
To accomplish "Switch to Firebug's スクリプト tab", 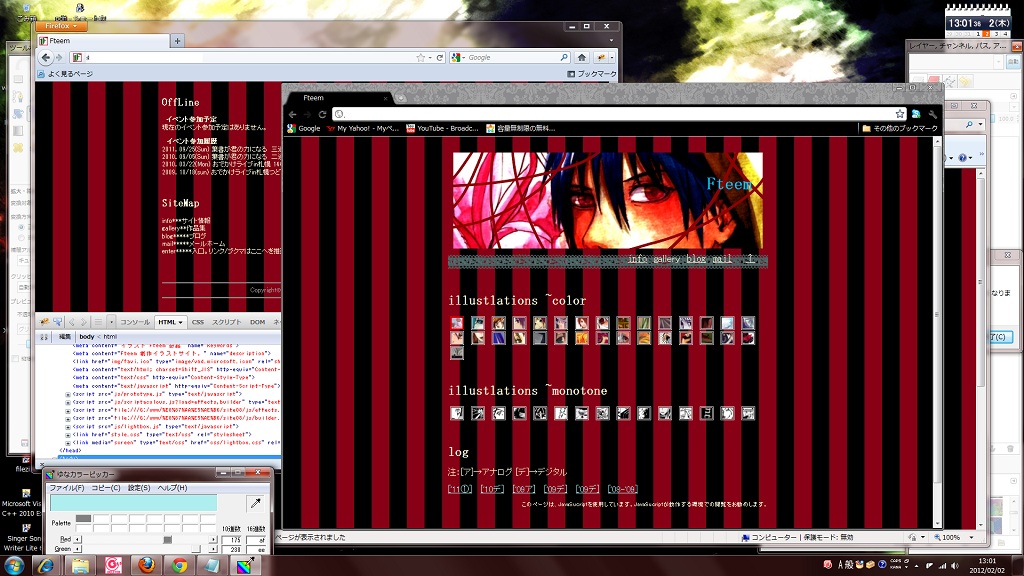I will 227,322.
